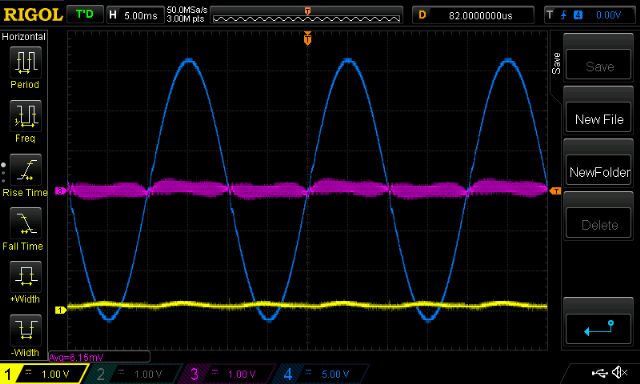Select the +Width measurement icon
Image resolution: width=640 pixels, height=384 pixels.
(25, 277)
